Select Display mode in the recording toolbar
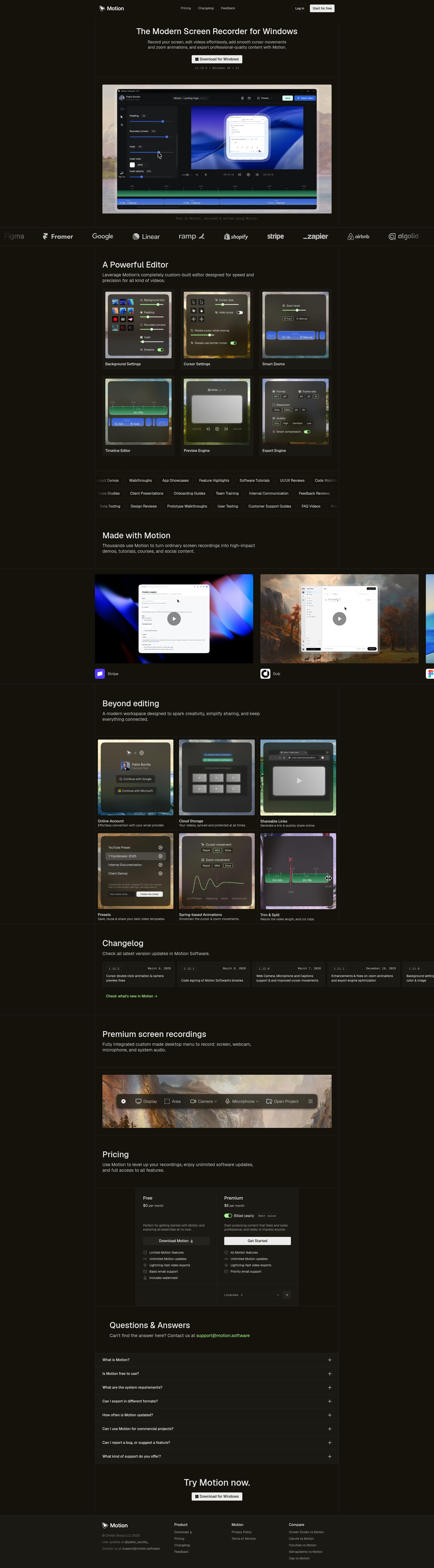This screenshot has width=434, height=1568. [146, 1101]
